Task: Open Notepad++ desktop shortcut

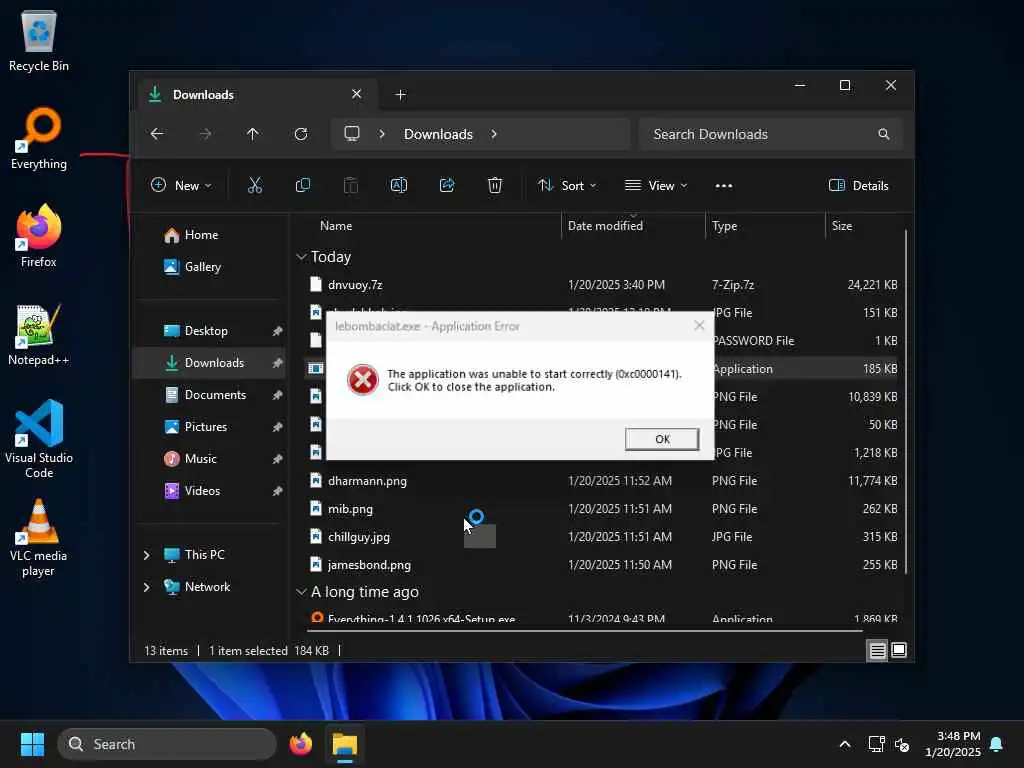Action: (x=39, y=334)
